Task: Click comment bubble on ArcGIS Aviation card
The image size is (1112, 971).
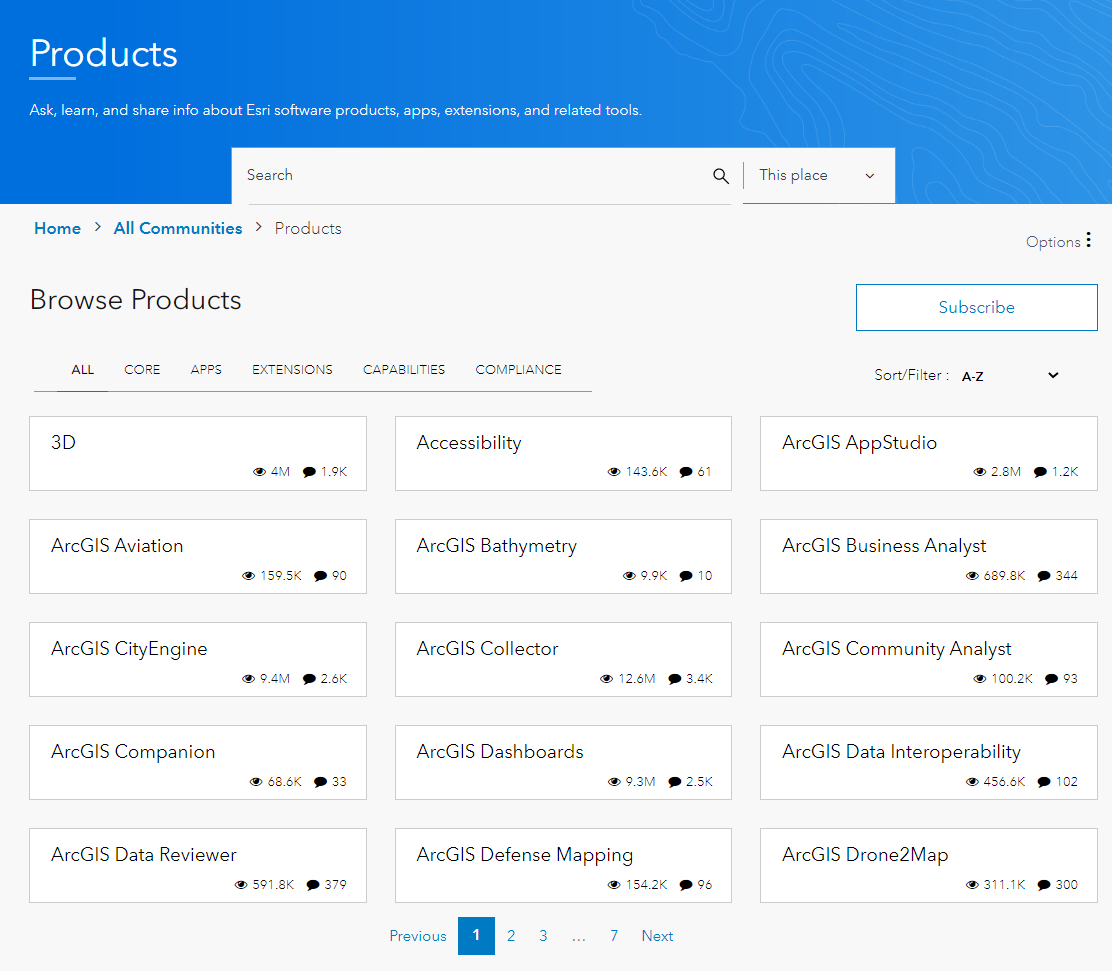Action: click(x=321, y=576)
